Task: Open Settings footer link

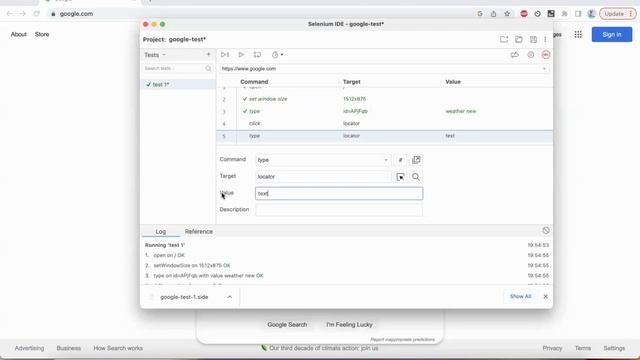Action: tap(614, 348)
